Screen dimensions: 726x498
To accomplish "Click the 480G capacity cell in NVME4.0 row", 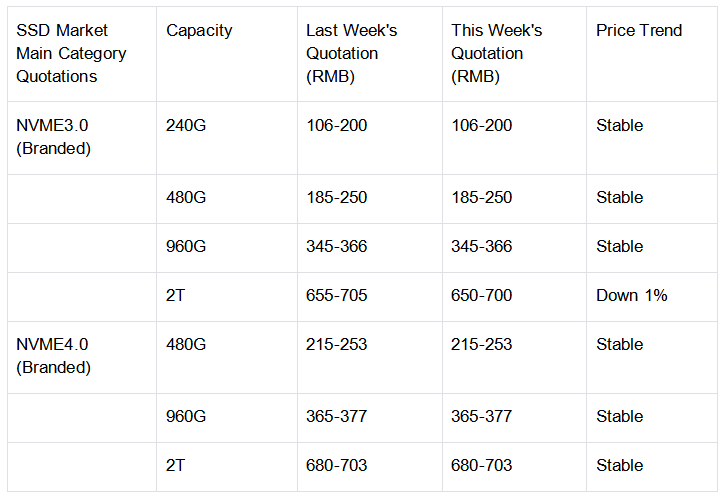I will tap(186, 345).
